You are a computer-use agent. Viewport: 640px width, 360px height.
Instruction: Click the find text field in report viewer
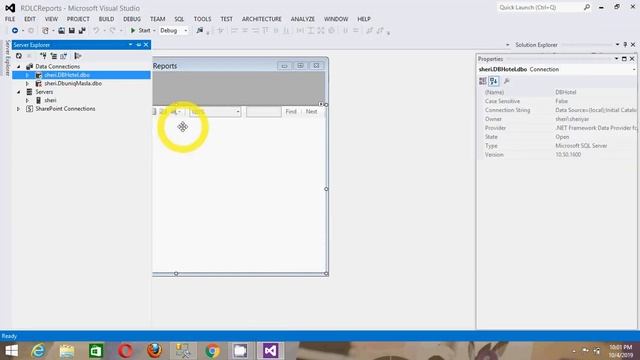click(264, 112)
